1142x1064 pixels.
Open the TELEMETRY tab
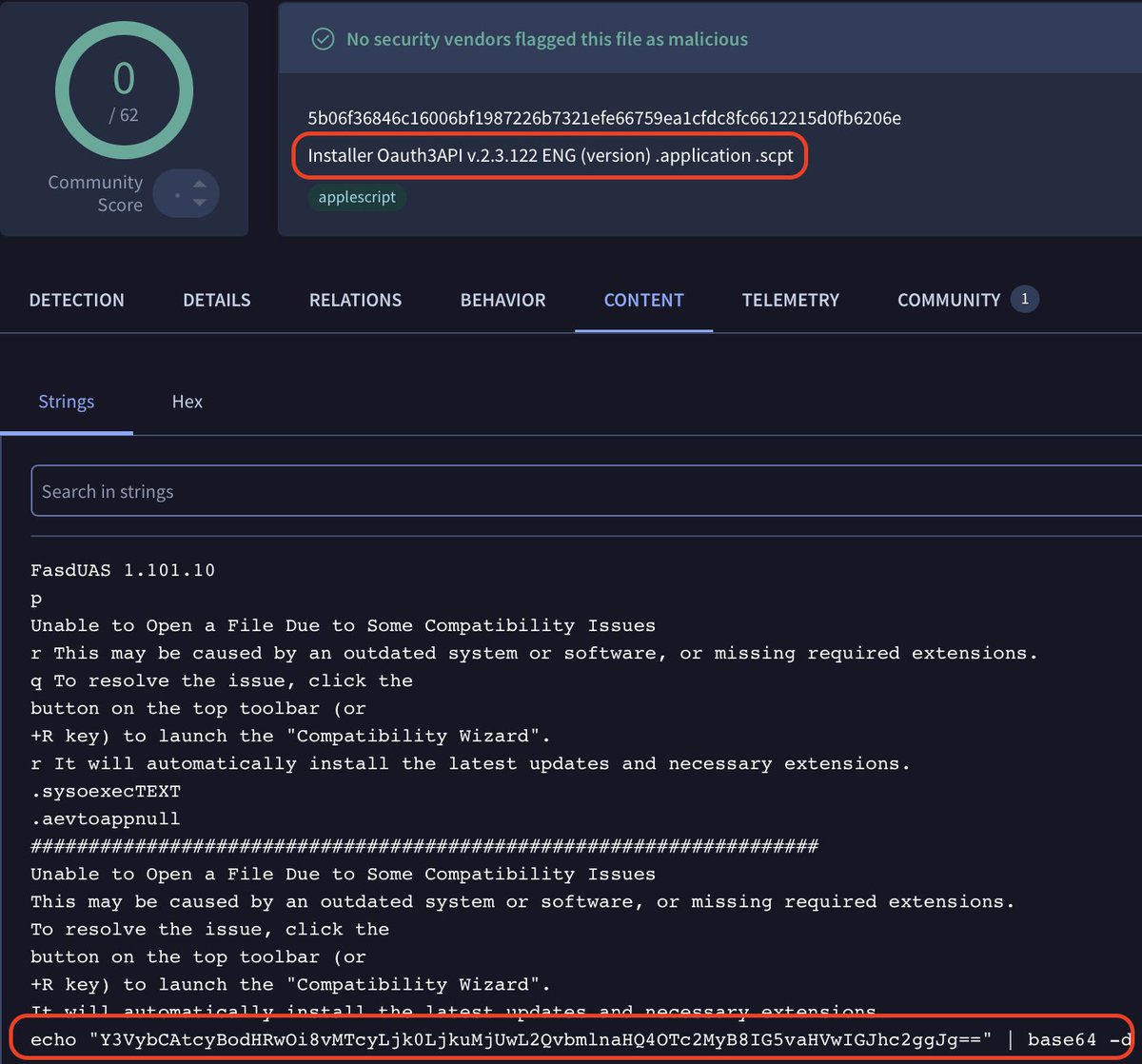[x=791, y=300]
